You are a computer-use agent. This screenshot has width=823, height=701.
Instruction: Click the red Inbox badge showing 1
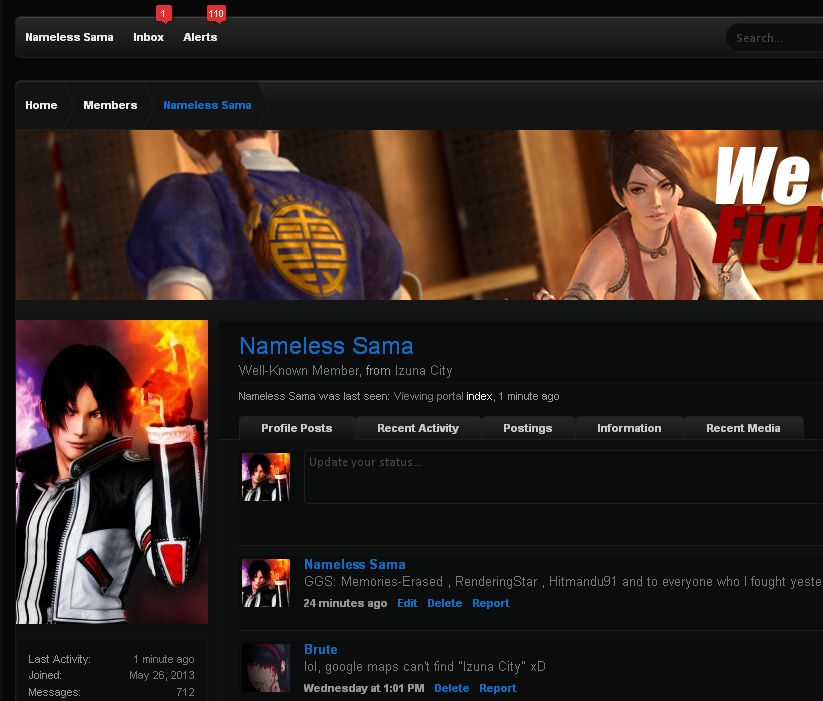(x=163, y=14)
